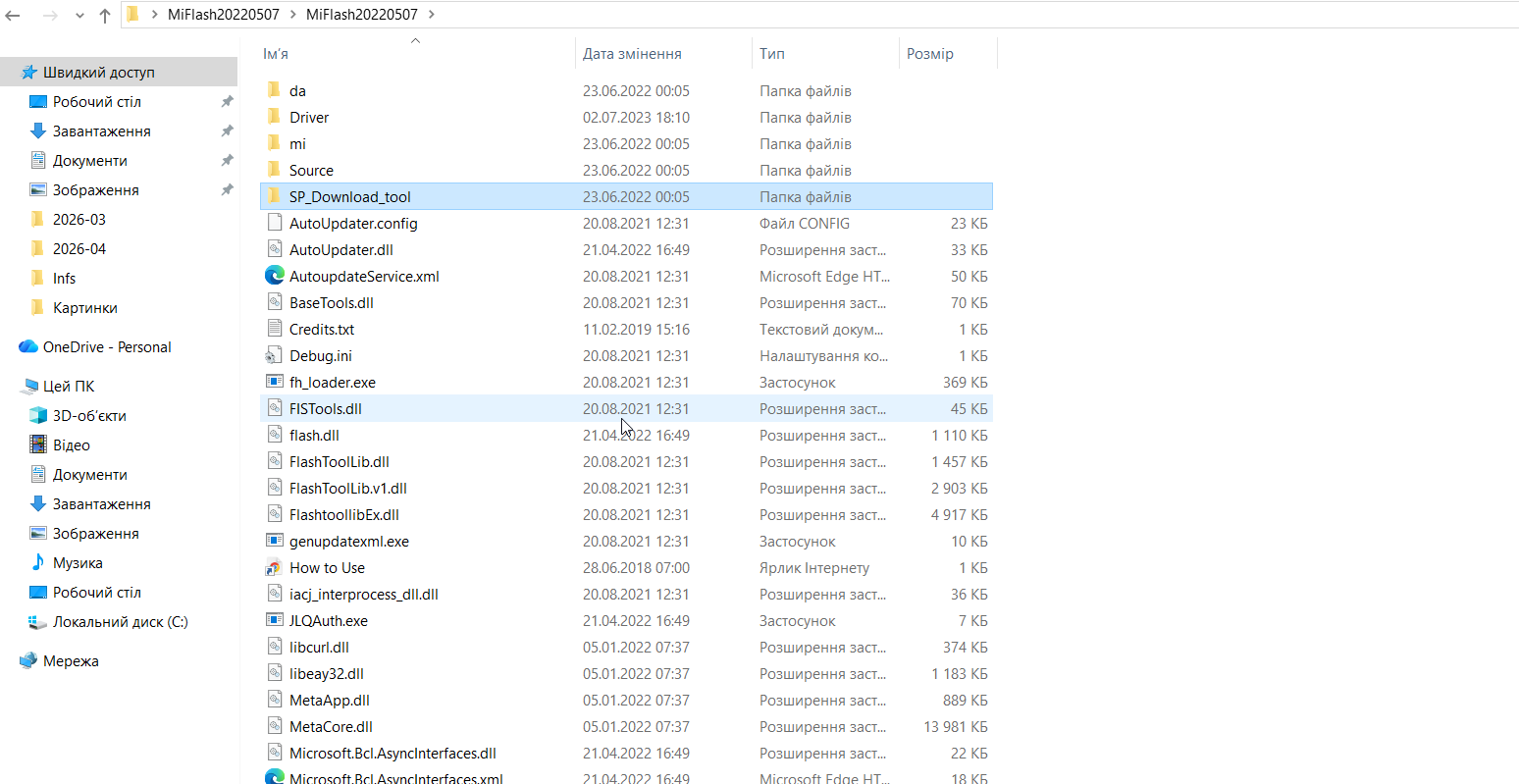Click the 13 981 КБ size value
Image resolution: width=1519 pixels, height=784 pixels.
click(956, 727)
